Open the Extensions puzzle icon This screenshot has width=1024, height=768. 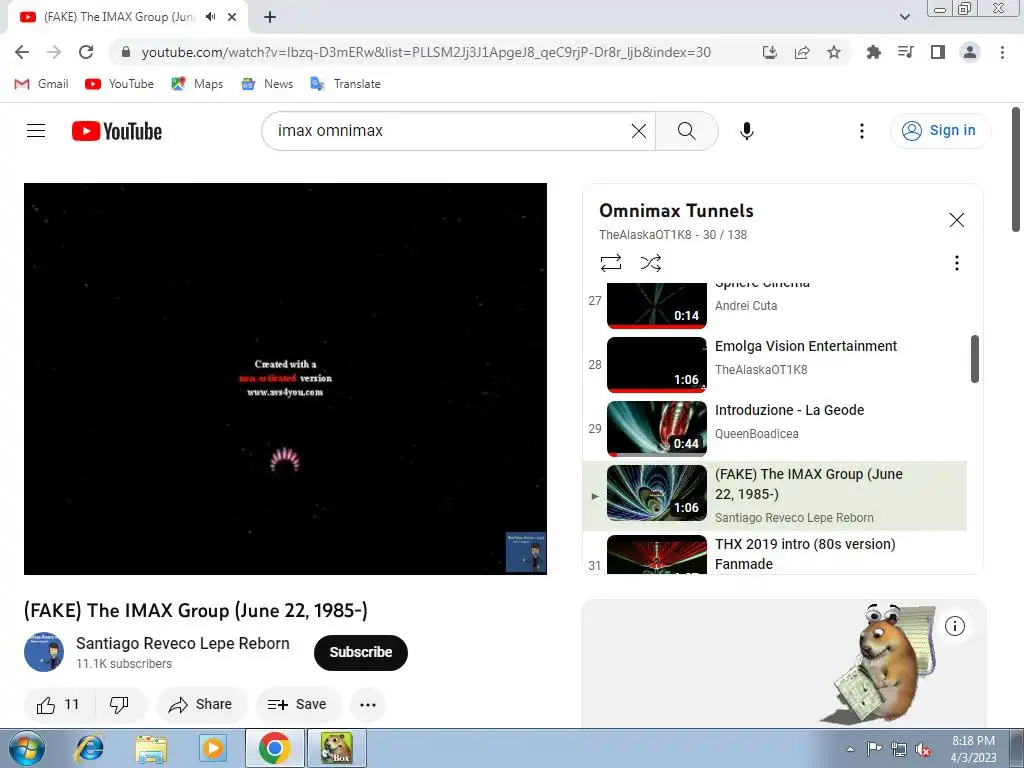pos(873,52)
